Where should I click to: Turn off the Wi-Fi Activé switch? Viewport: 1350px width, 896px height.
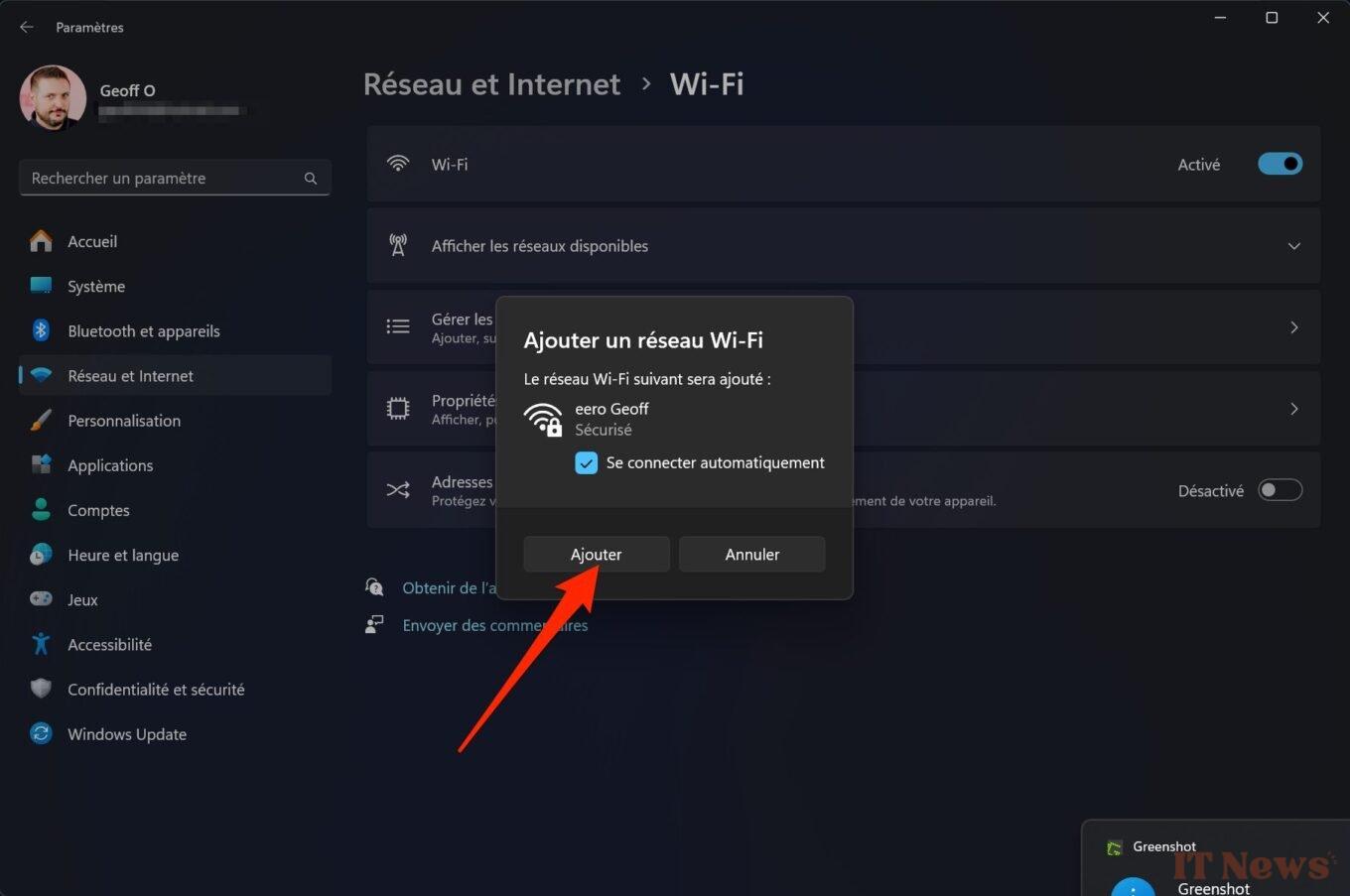1280,164
